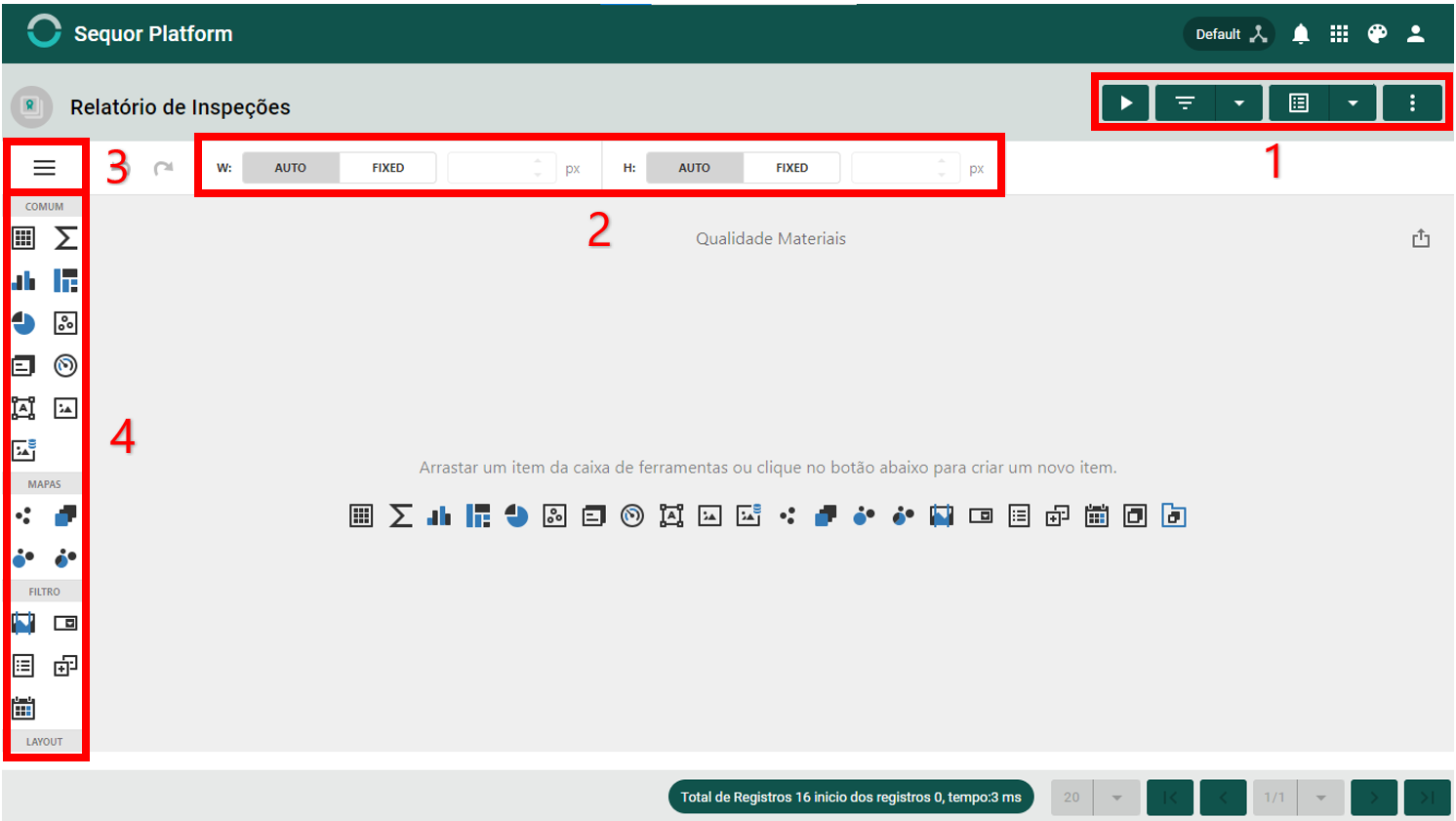The image size is (1456, 821).
Task: Add a Chart item from the toolbox
Action: [x=23, y=281]
